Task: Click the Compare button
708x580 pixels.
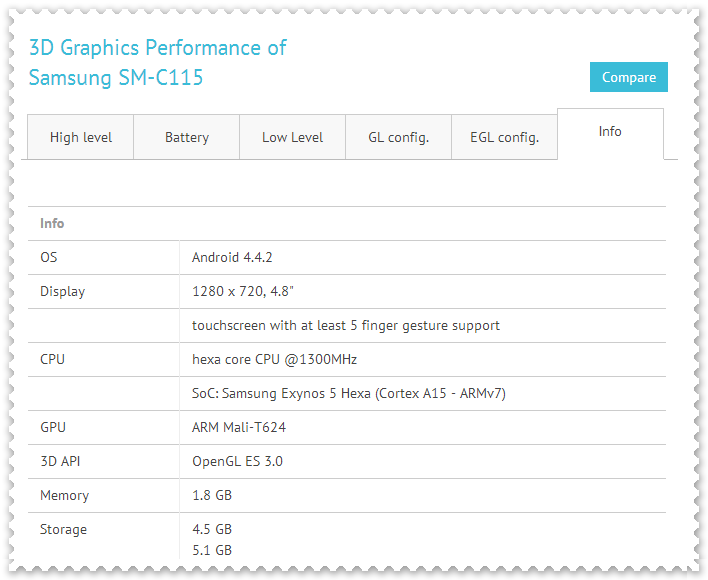Action: coord(629,77)
